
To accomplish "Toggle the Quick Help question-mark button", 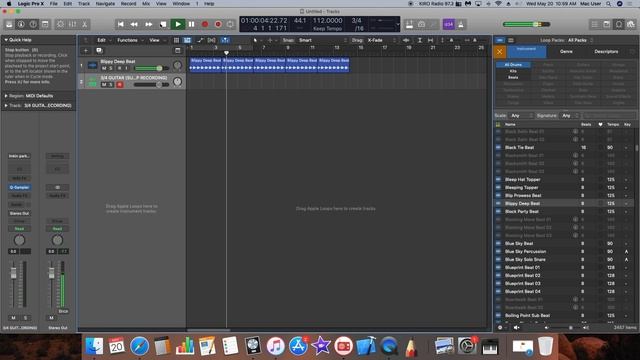I will (x=33, y=24).
